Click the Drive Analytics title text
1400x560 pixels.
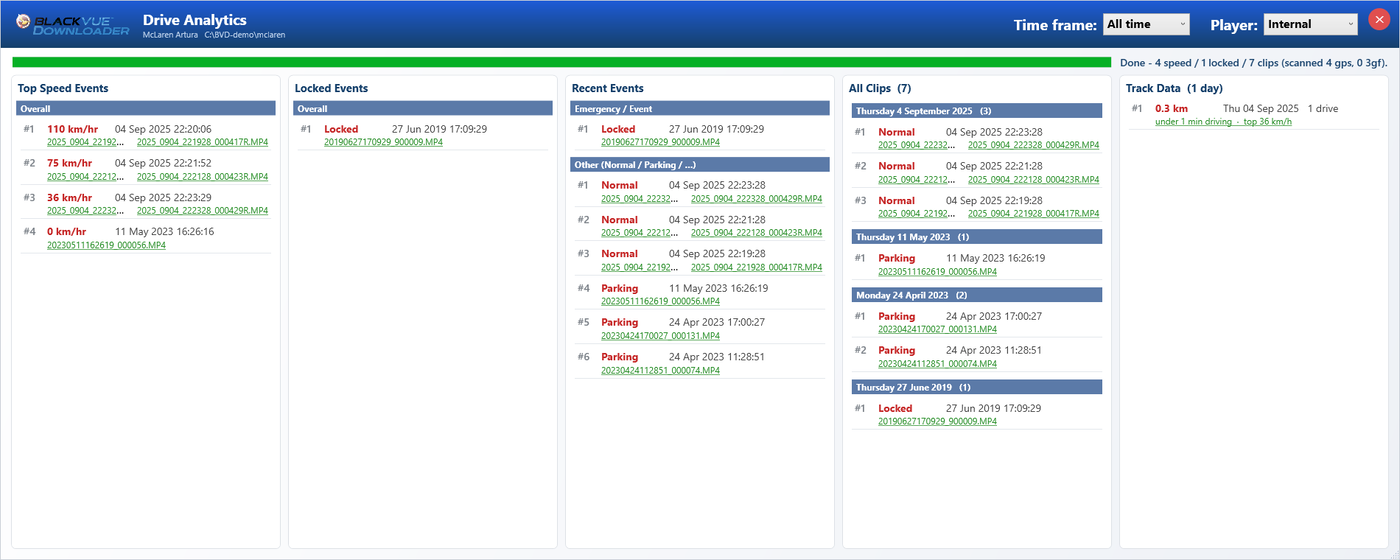point(194,20)
